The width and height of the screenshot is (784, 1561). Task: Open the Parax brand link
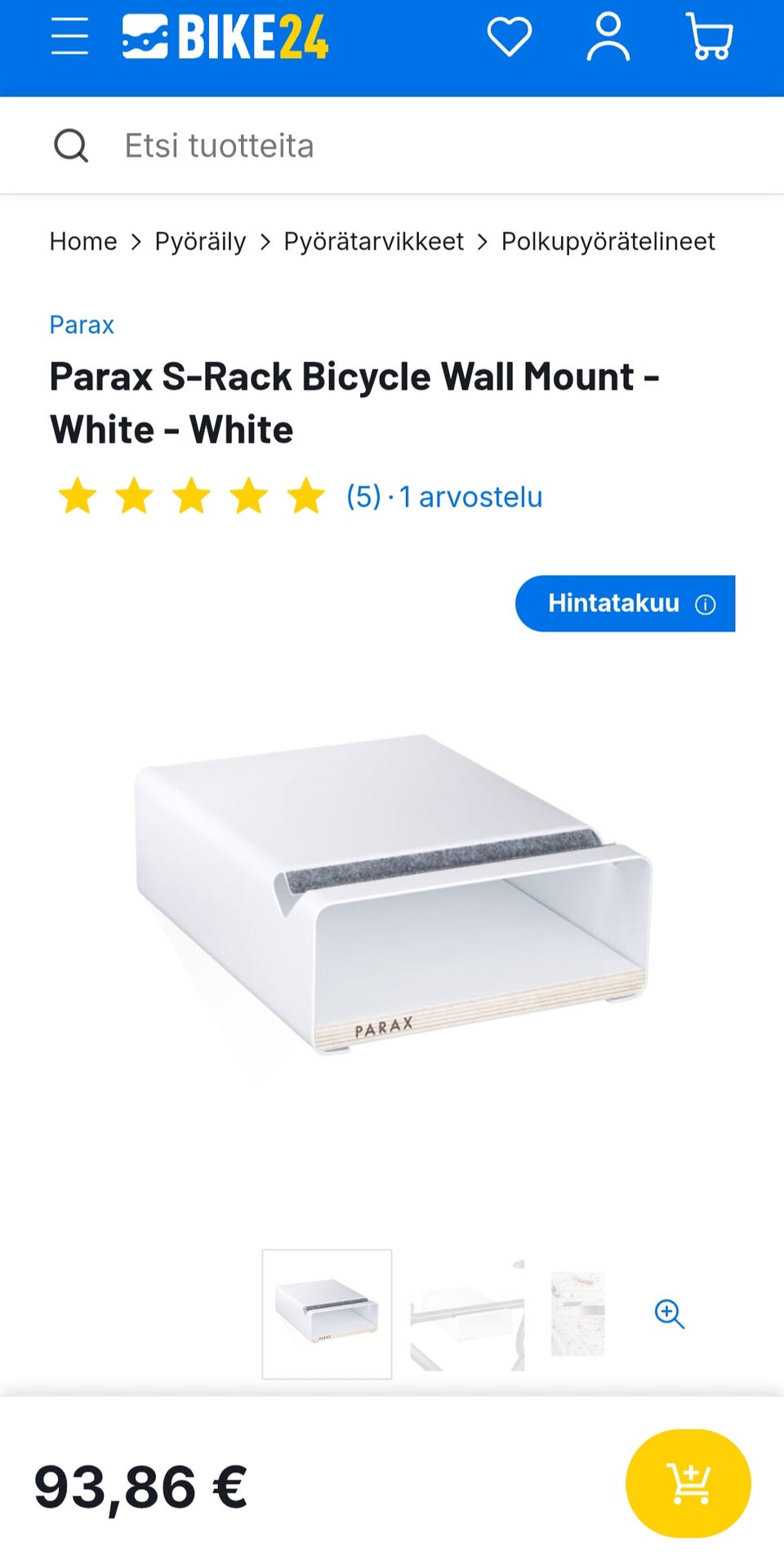point(82,325)
